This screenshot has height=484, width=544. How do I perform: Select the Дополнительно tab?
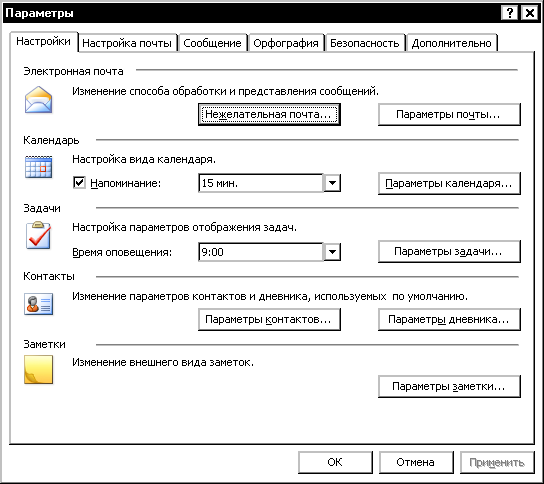coord(452,43)
